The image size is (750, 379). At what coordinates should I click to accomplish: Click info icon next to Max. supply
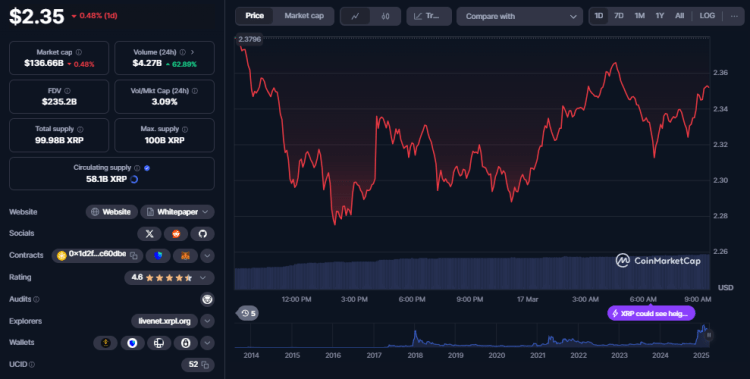[185, 129]
